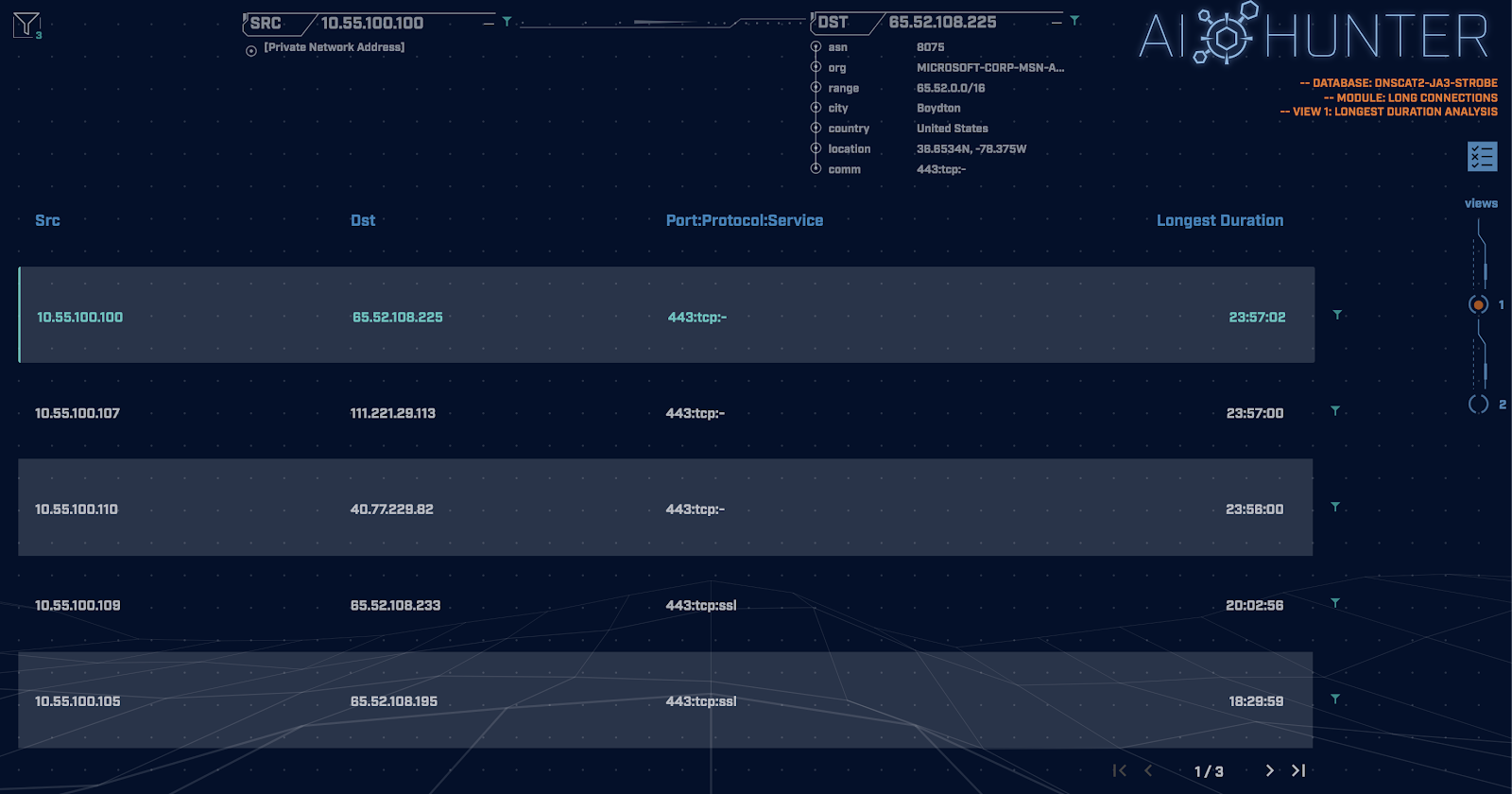Click the circle icon next to comm

point(816,168)
